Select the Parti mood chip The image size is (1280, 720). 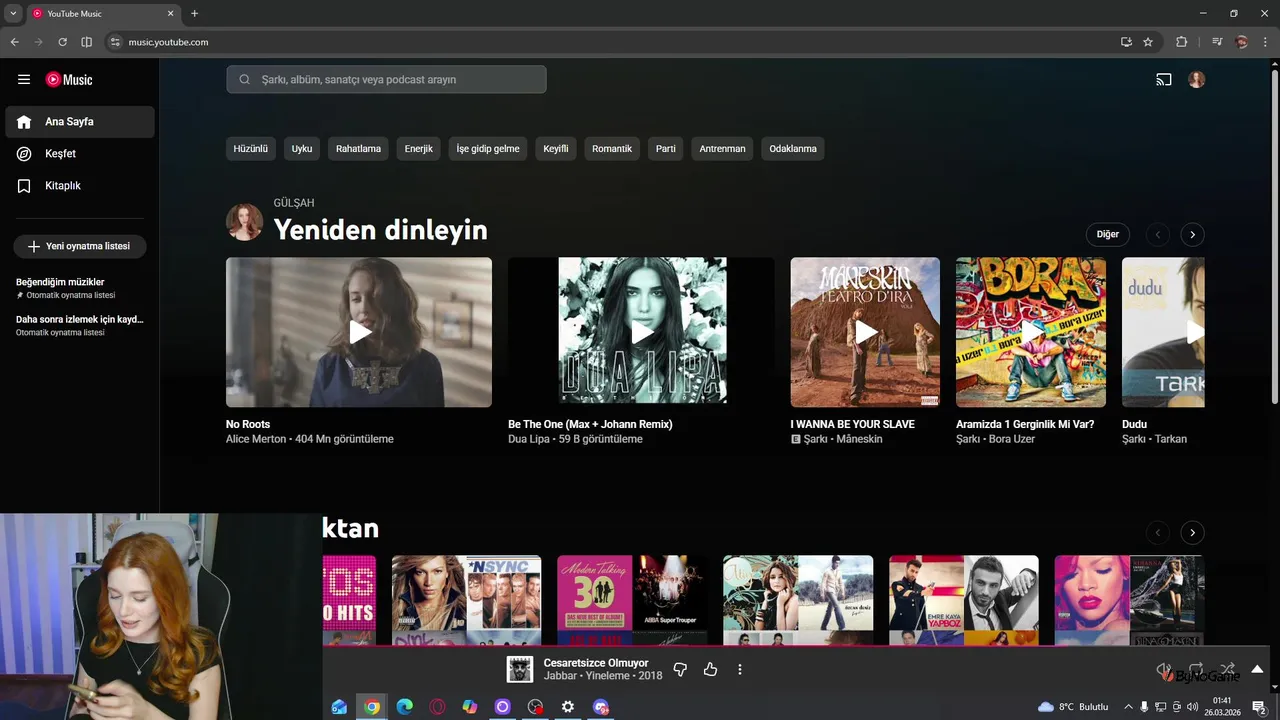[x=666, y=149]
